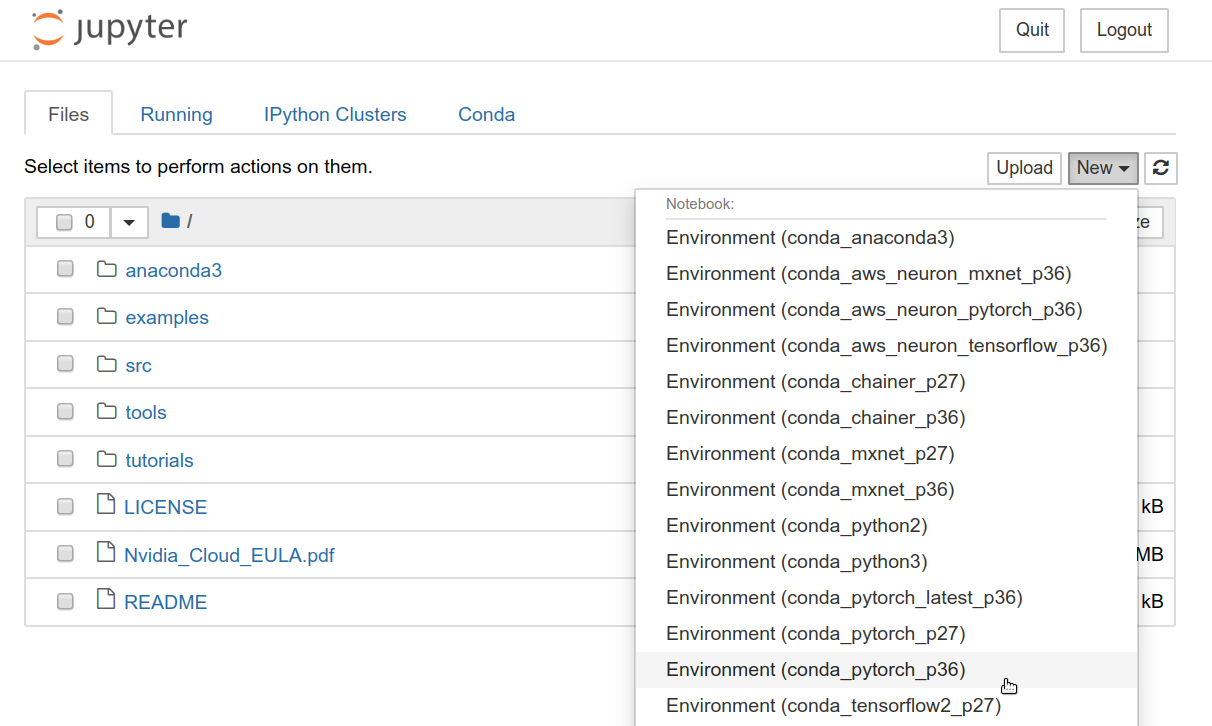Click the file icon beside LICENSE
This screenshot has width=1212, height=726.
pyautogui.click(x=107, y=506)
